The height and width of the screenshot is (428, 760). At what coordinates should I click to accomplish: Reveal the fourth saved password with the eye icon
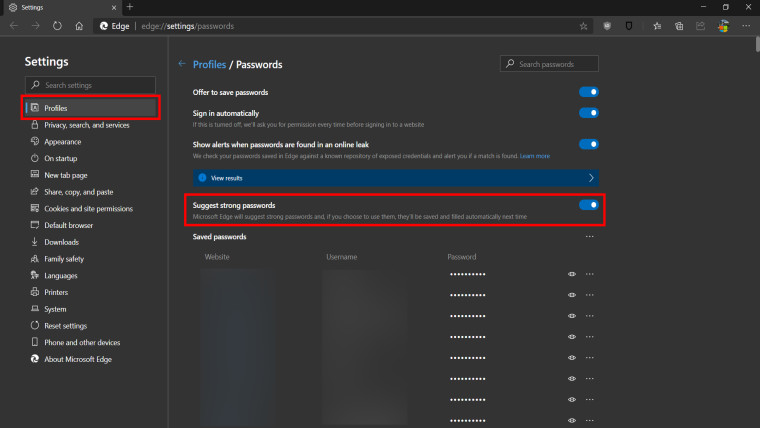(x=572, y=336)
